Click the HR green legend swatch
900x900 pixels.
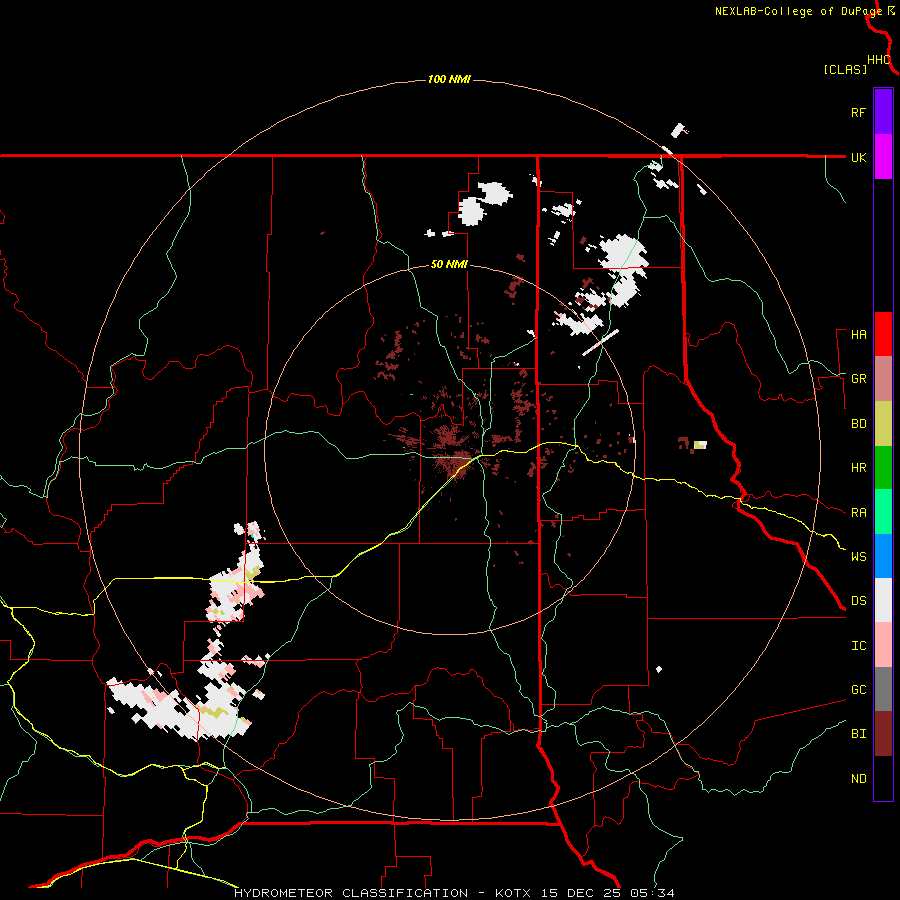click(x=883, y=468)
